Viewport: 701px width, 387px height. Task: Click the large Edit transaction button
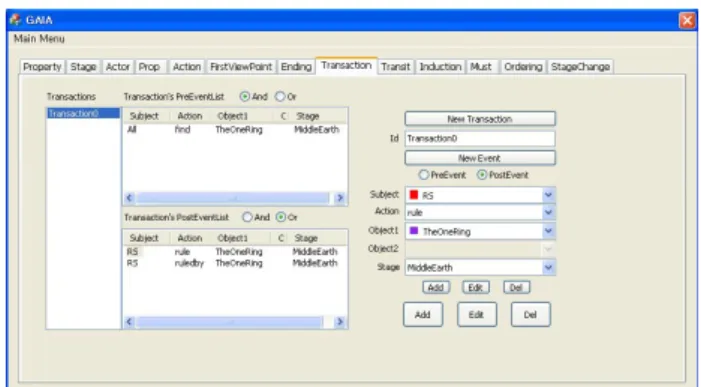[477, 315]
